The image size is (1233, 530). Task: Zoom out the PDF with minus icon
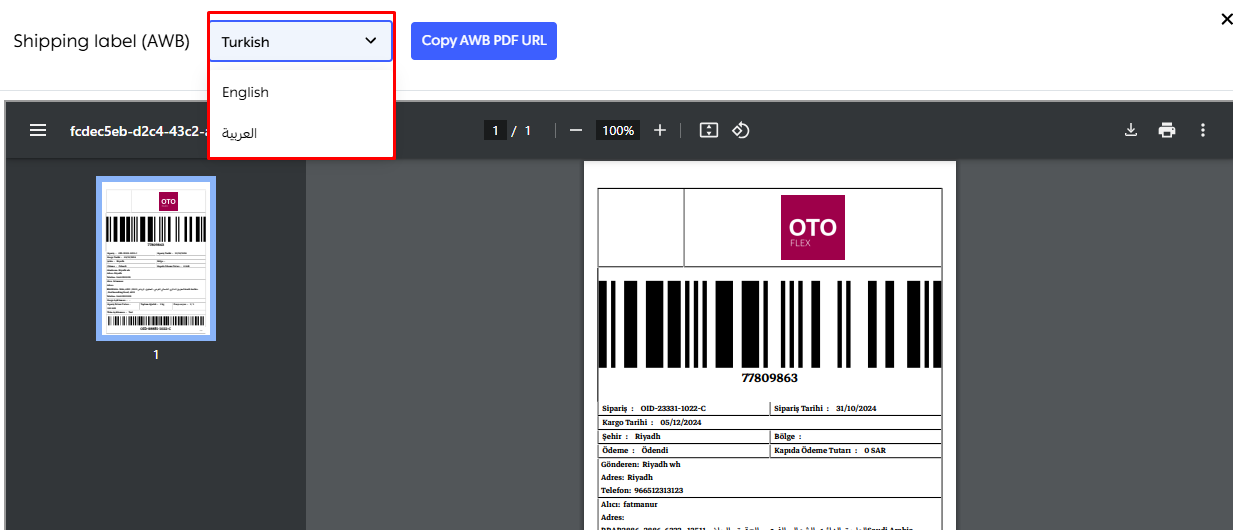(576, 131)
